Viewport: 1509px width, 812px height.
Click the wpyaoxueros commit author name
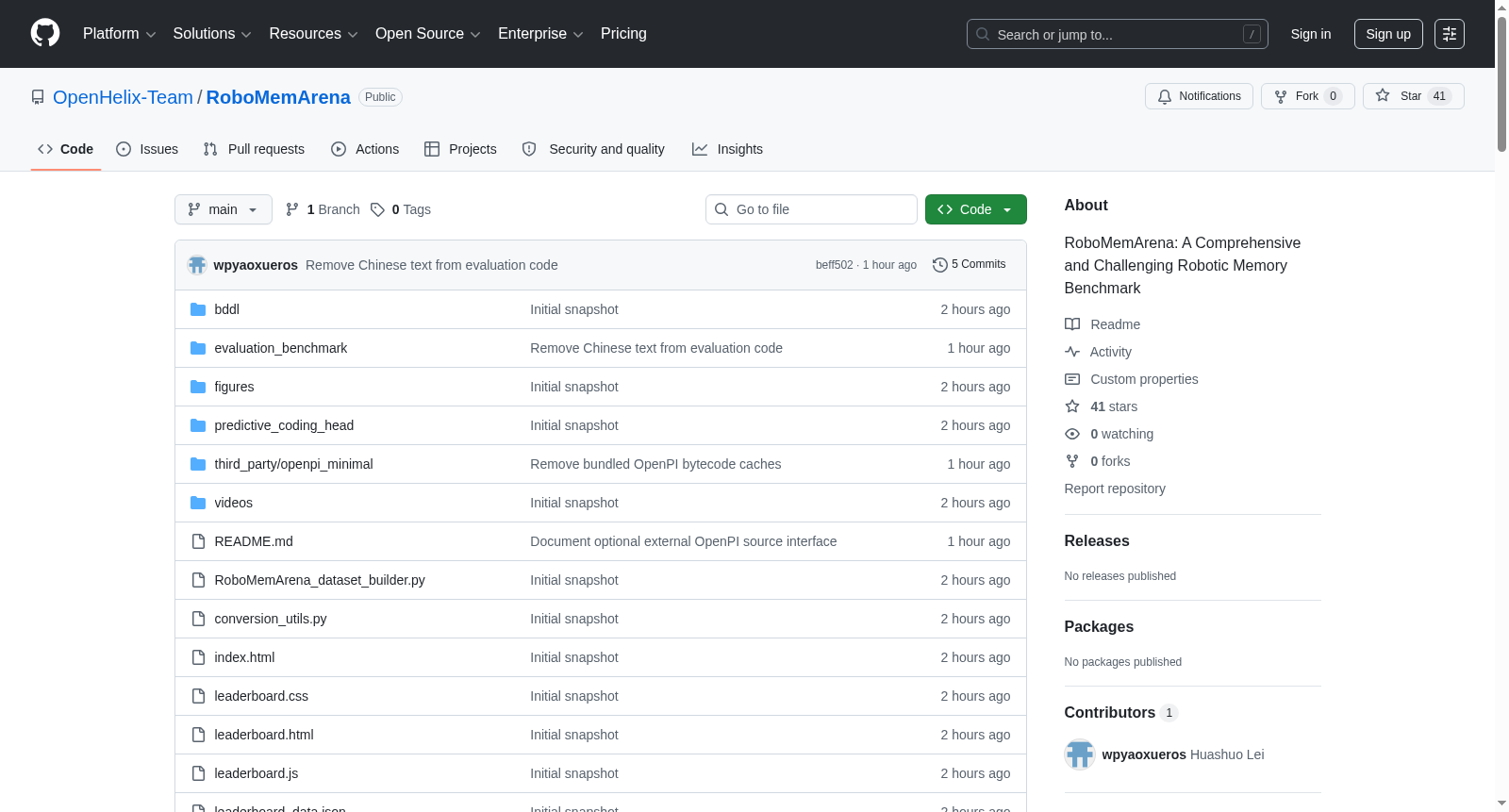pyautogui.click(x=256, y=265)
